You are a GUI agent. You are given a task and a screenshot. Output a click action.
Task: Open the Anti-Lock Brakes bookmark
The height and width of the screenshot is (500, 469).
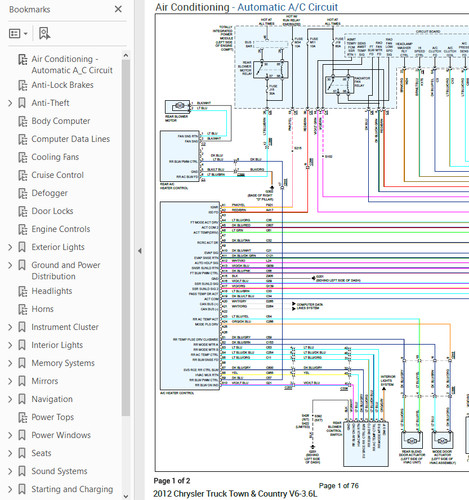tap(62, 85)
